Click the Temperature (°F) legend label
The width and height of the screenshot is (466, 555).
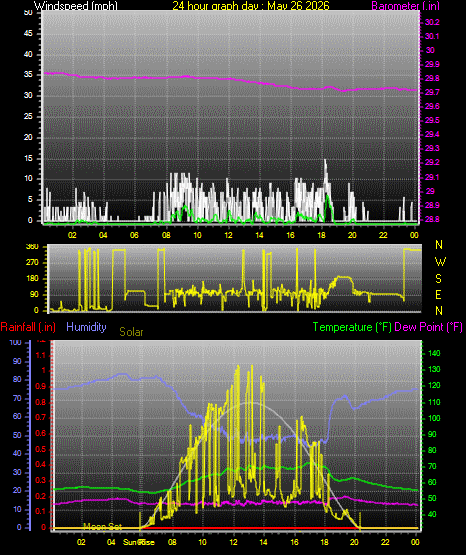coord(352,327)
